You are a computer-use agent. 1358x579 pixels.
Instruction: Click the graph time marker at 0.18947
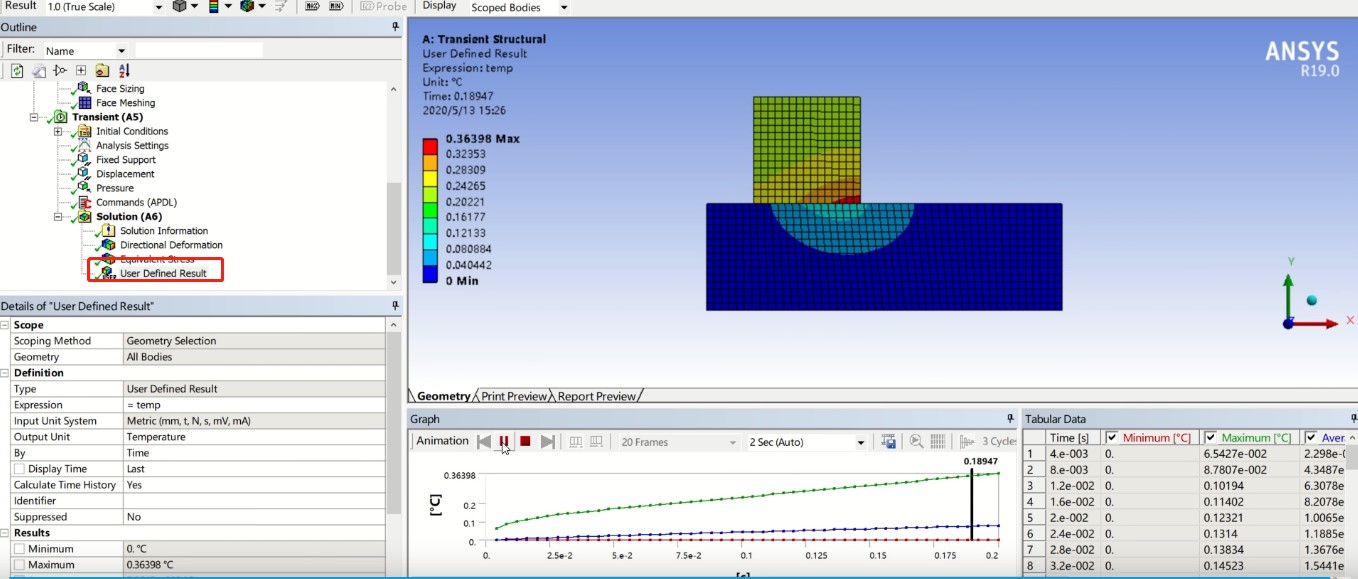click(972, 506)
